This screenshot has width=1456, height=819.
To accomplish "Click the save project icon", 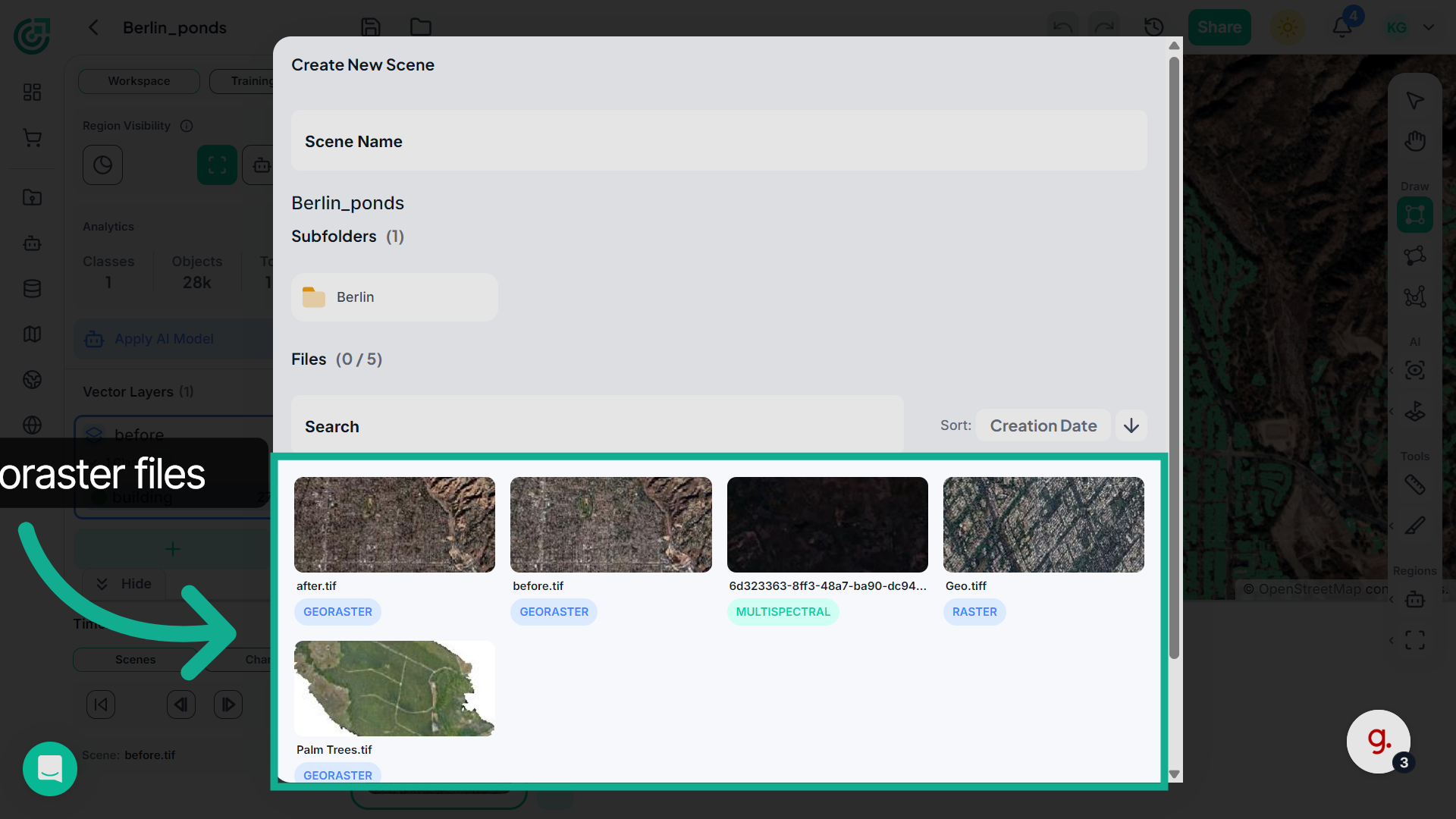I will [x=371, y=27].
